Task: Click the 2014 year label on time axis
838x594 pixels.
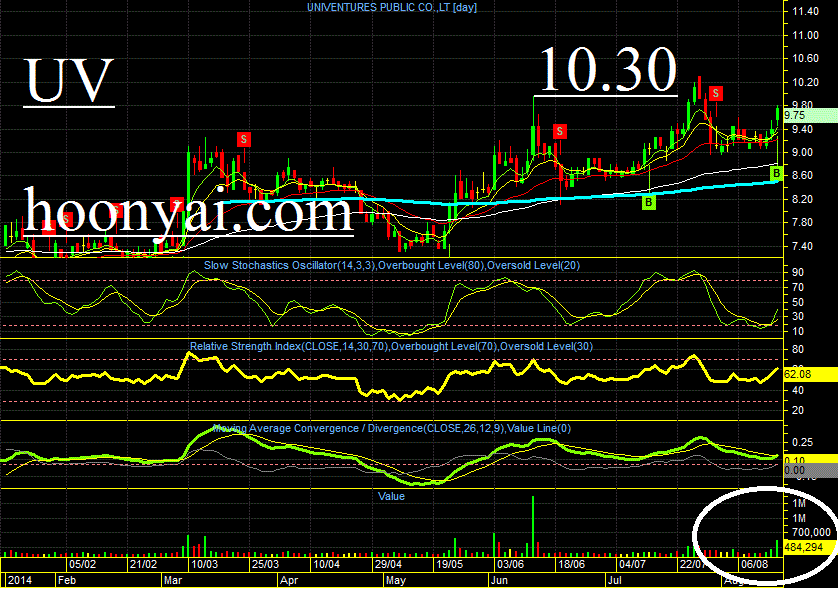Action: [20, 581]
